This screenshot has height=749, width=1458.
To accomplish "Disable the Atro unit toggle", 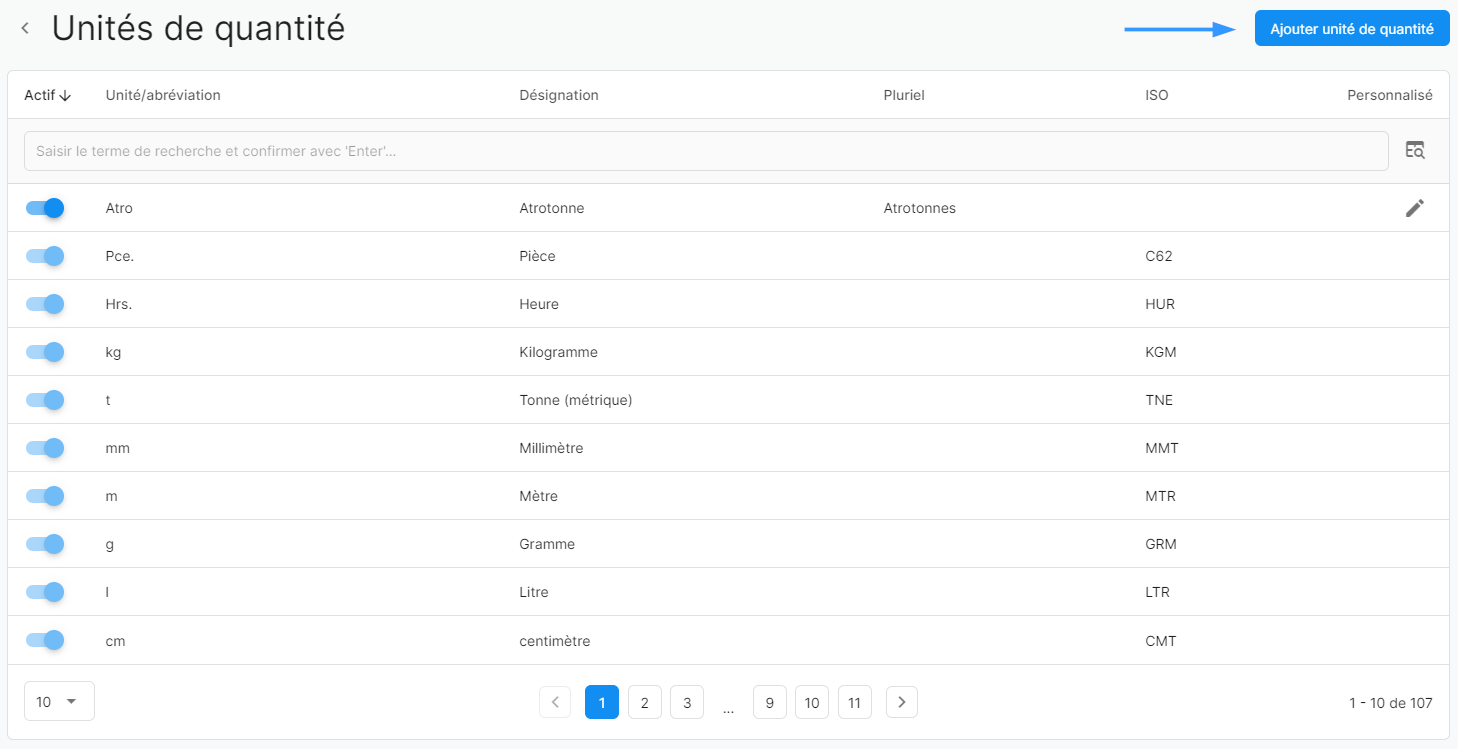I will [x=45, y=208].
